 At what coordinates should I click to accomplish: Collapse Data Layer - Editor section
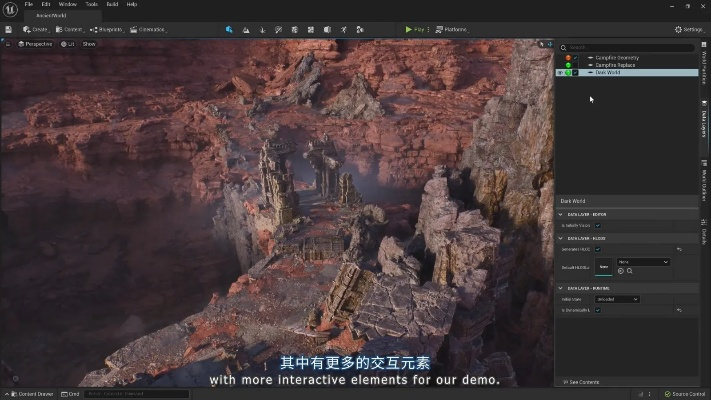click(560, 215)
